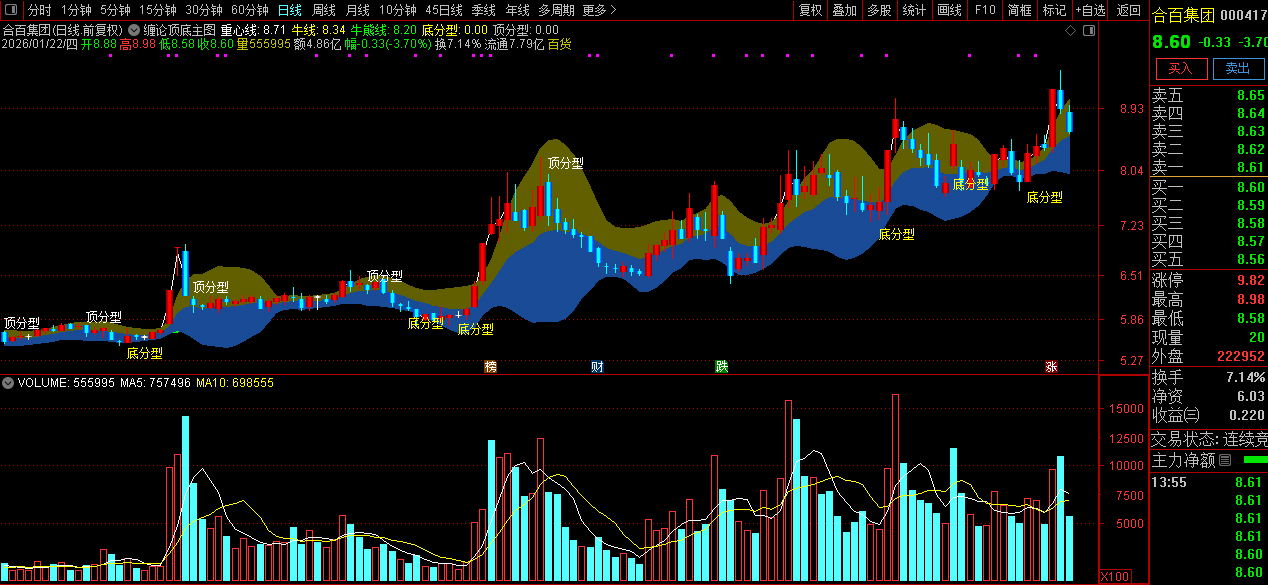Image resolution: width=1268 pixels, height=585 pixels.
Task: Open F10 company information
Action: [985, 10]
